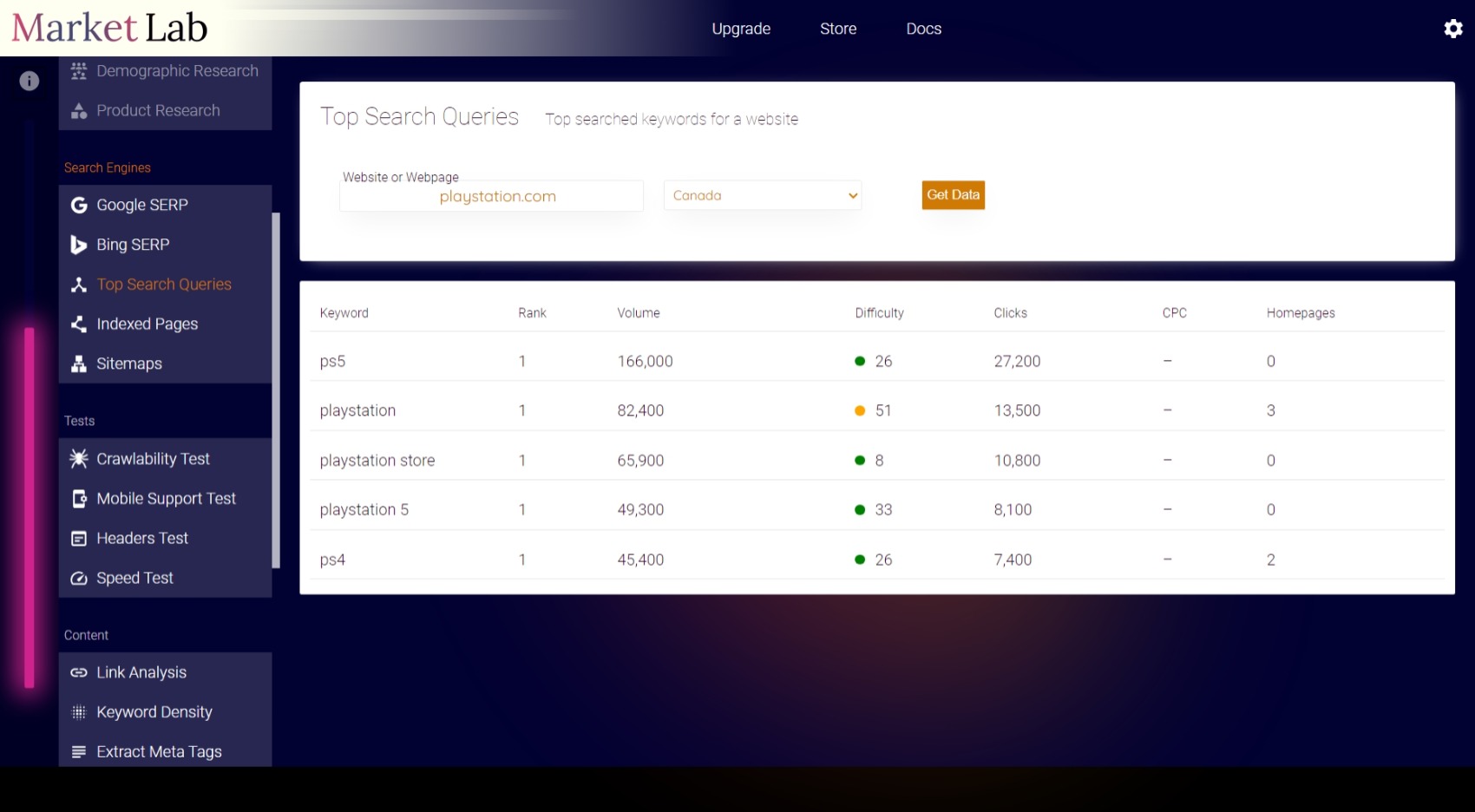Sort by Keyword column header
The width and height of the screenshot is (1475, 812).
coord(344,313)
